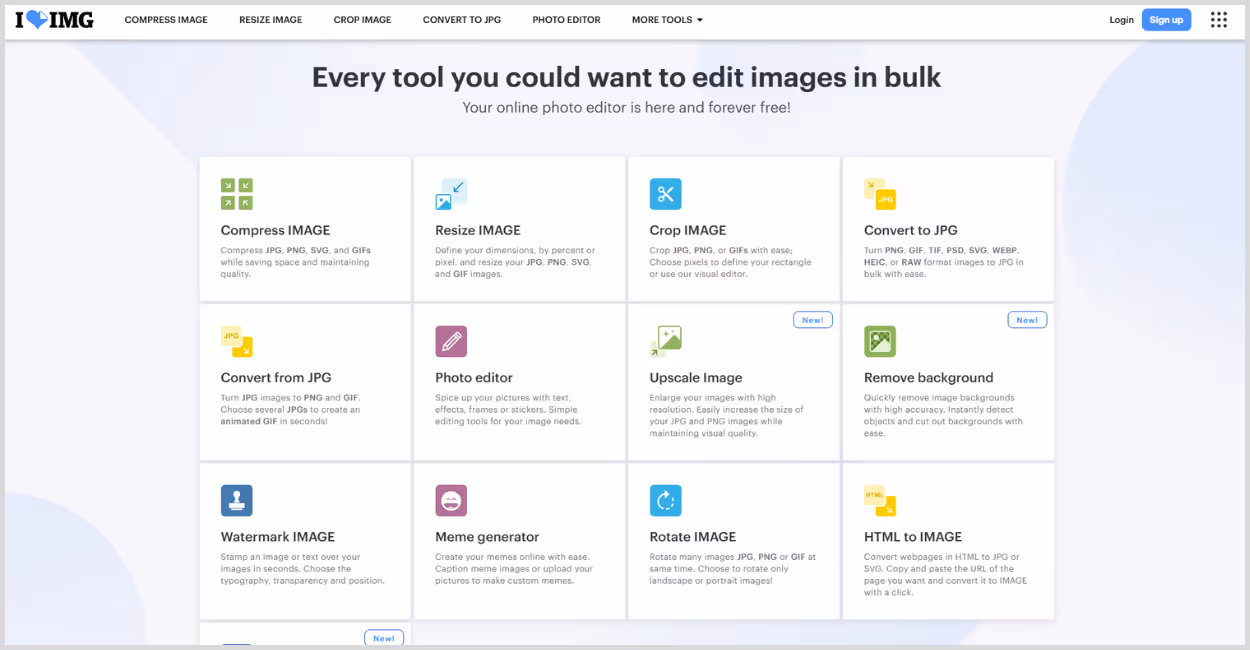Open the HTML to IMAGE card title
Screen dimensions: 1250x650
[x=913, y=537]
